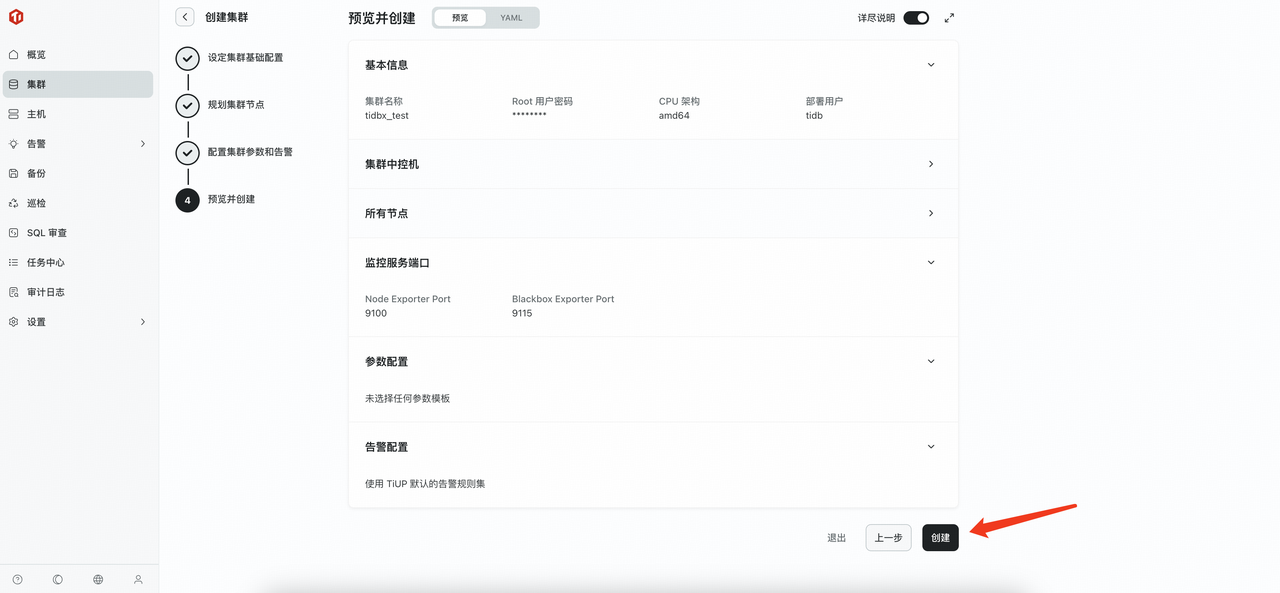Image resolution: width=1280 pixels, height=593 pixels.
Task: Go back using the 上一步 button
Action: [888, 537]
